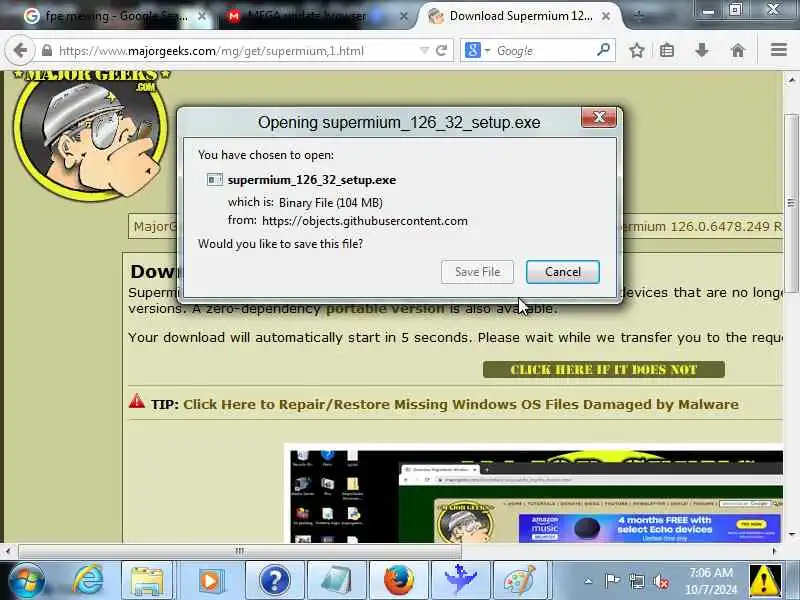The height and width of the screenshot is (600, 800).
Task: Open the Windows Start menu
Action: coord(26,581)
